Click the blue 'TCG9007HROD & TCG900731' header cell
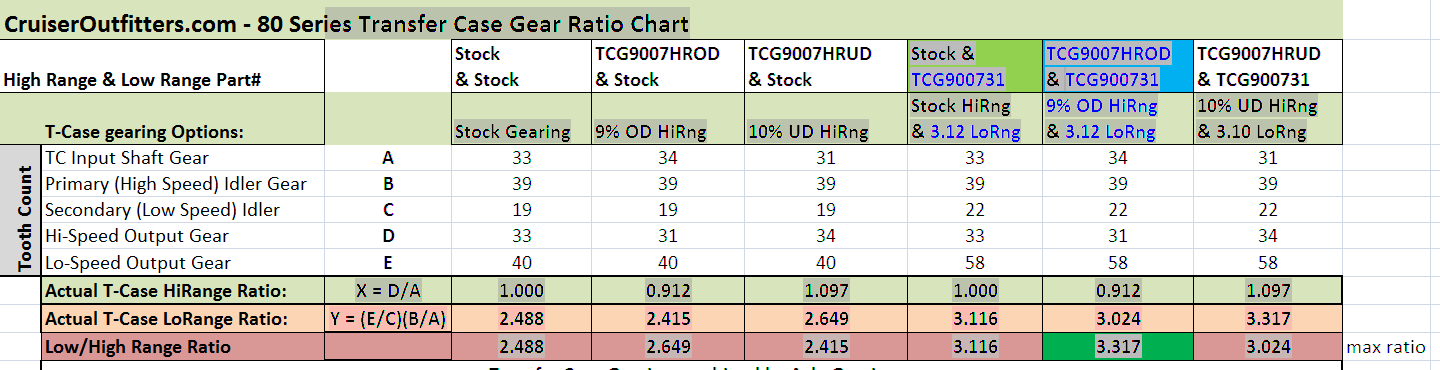 (1118, 66)
